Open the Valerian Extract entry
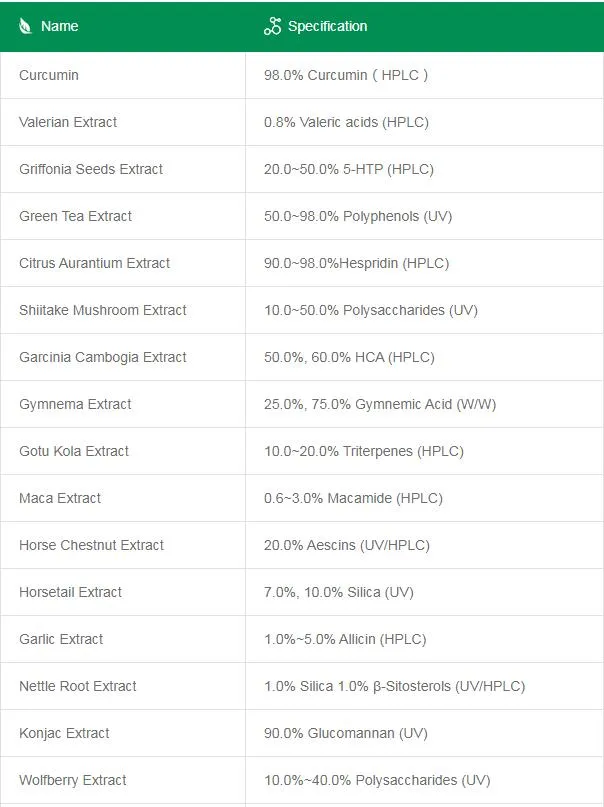 [x=68, y=122]
